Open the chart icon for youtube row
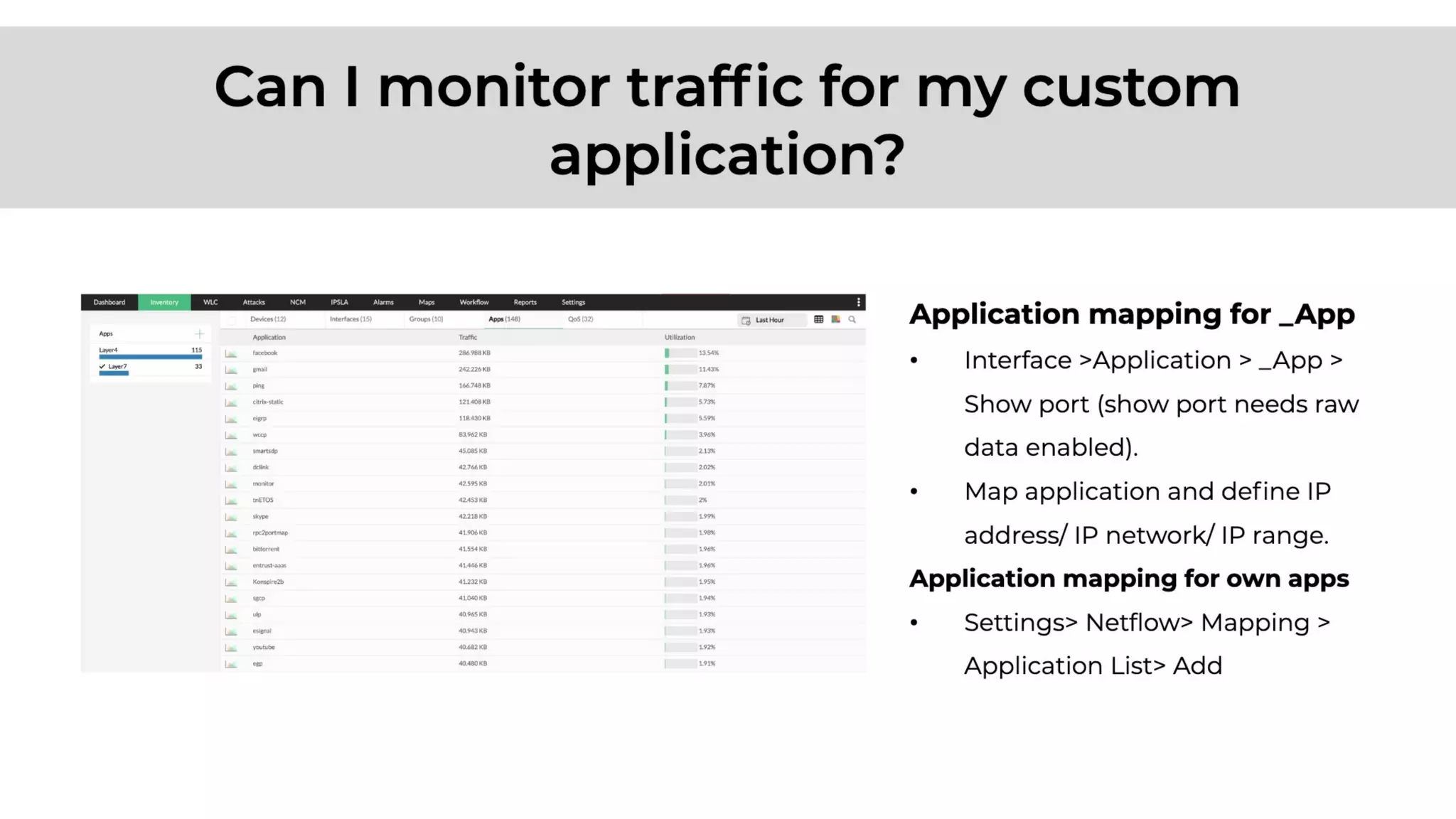The height and width of the screenshot is (819, 1456). point(231,648)
